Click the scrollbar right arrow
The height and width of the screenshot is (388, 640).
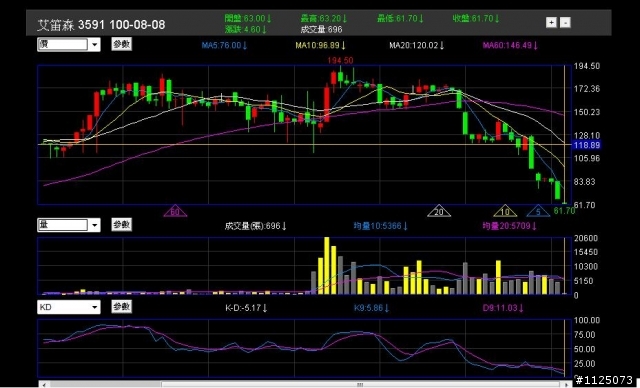pyautogui.click(x=566, y=384)
